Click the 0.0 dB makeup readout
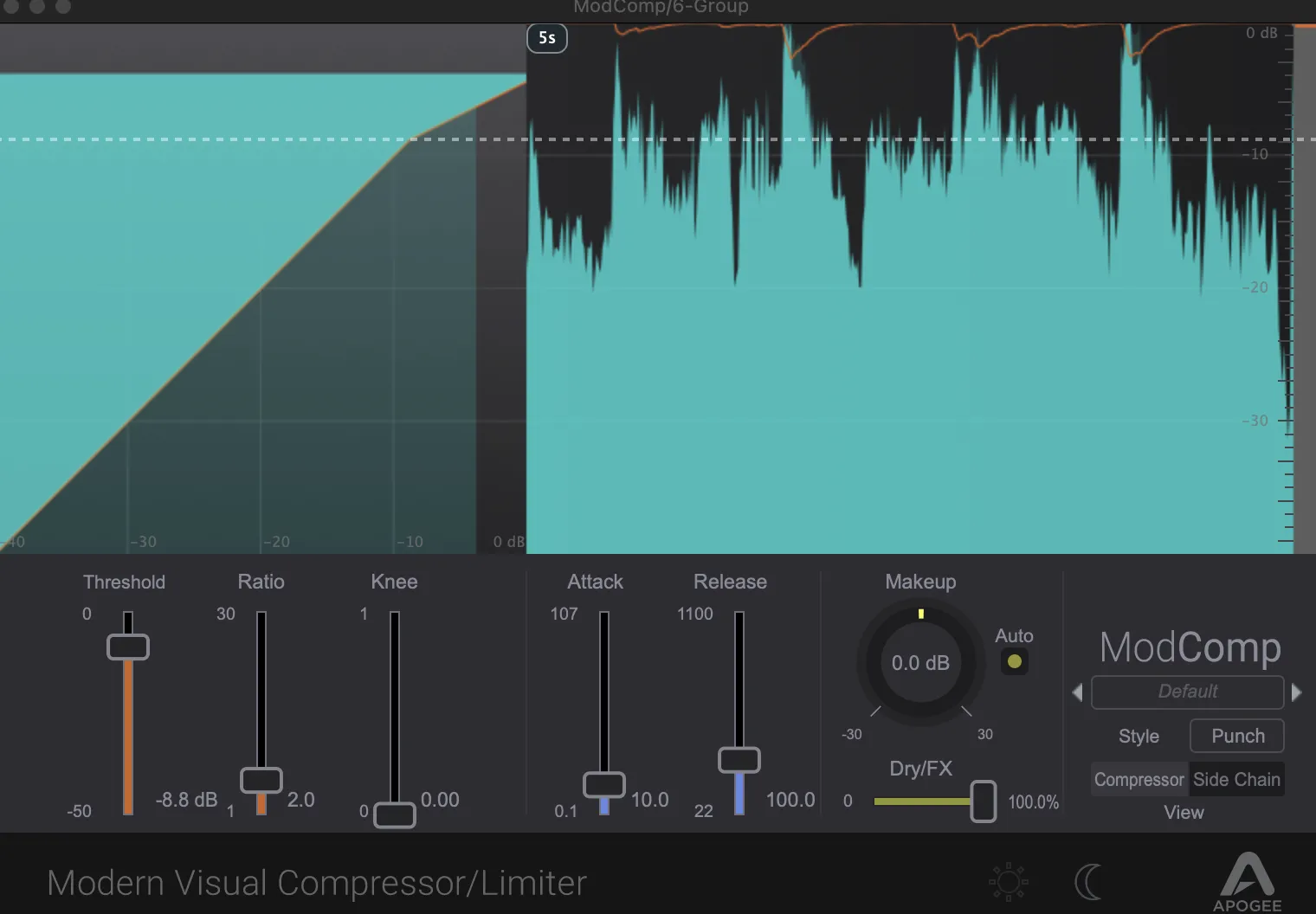Image resolution: width=1316 pixels, height=914 pixels. (x=920, y=663)
